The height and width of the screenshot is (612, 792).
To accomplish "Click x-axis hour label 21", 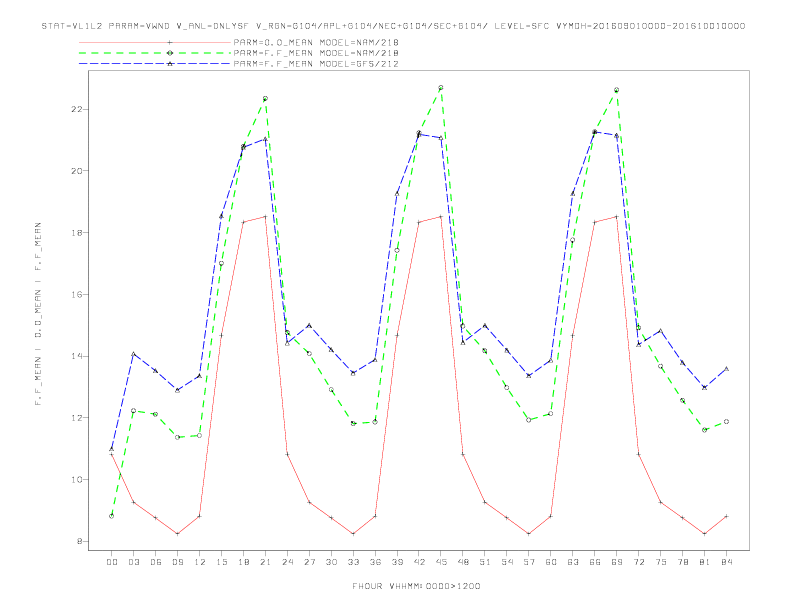I will 265,562.
